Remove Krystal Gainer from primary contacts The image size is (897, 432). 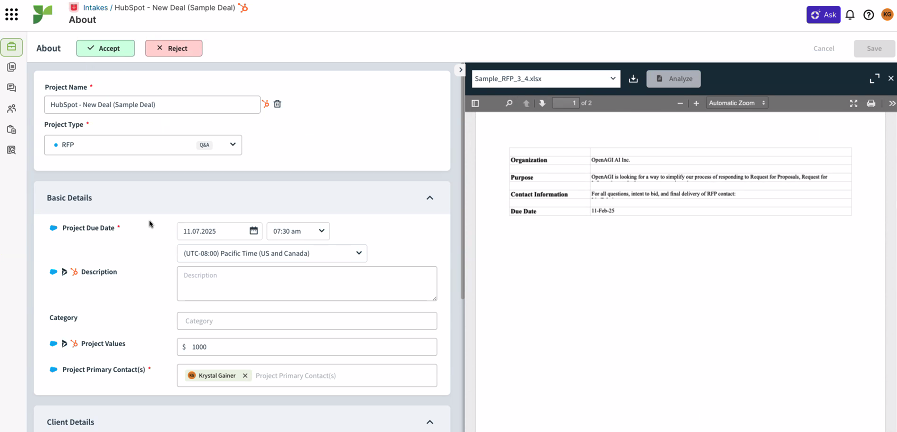(x=245, y=375)
